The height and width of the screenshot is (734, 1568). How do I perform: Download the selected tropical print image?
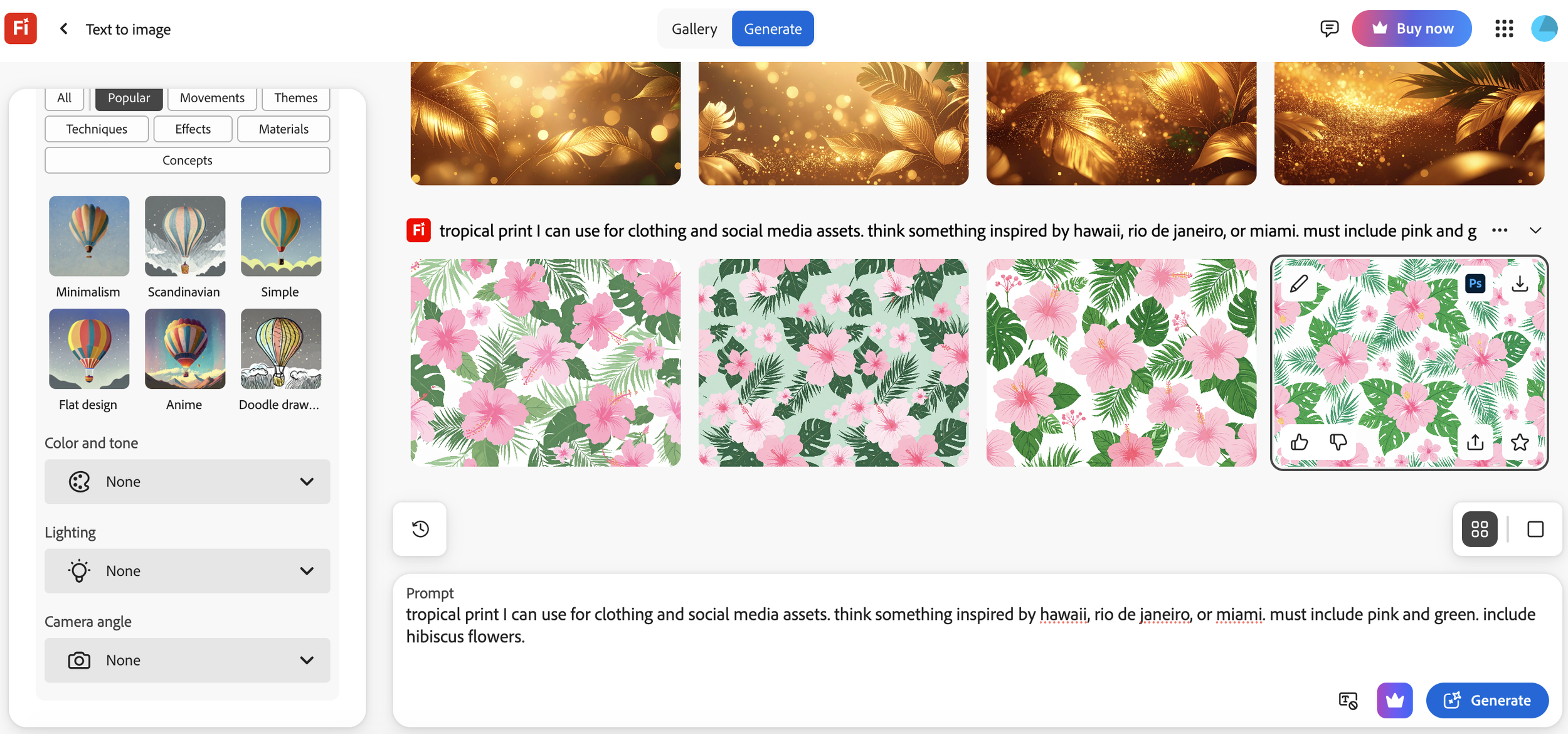tap(1520, 284)
